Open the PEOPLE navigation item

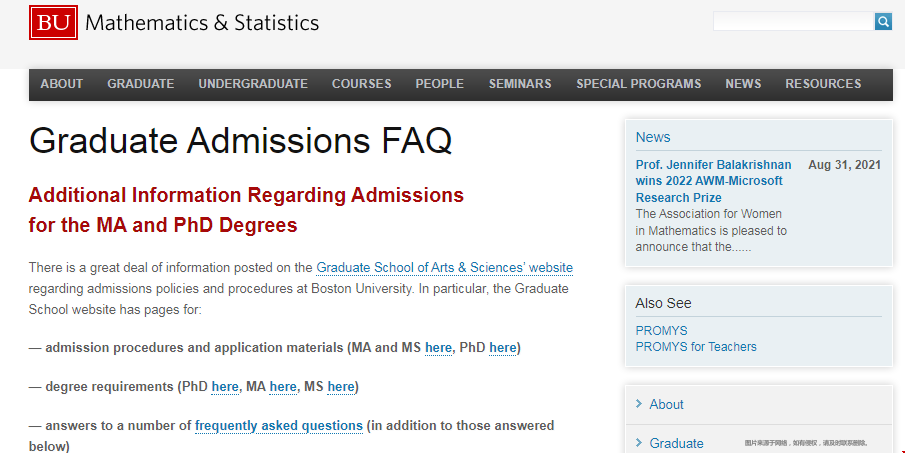tap(440, 84)
